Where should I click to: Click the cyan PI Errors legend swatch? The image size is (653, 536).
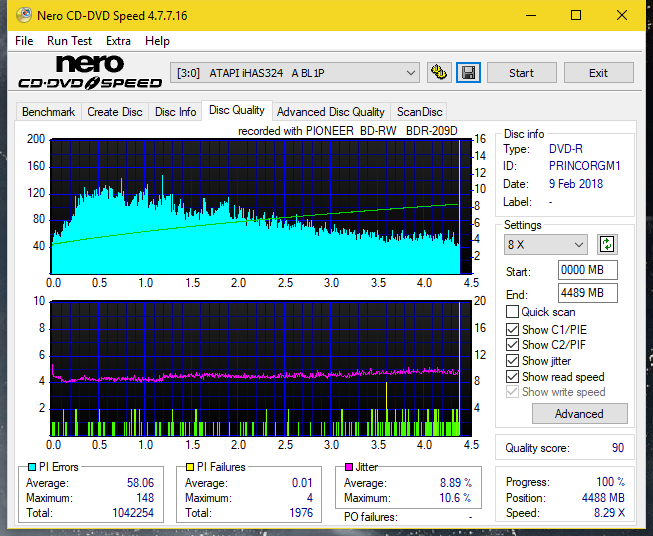32,467
